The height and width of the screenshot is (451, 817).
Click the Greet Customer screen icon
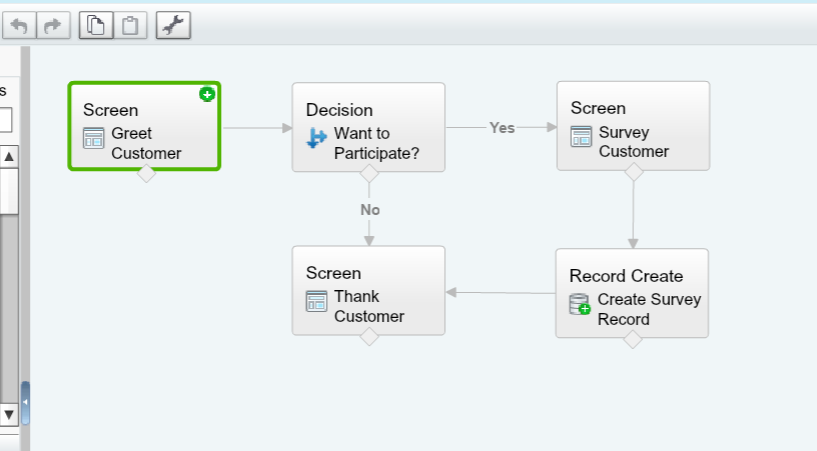(x=94, y=138)
